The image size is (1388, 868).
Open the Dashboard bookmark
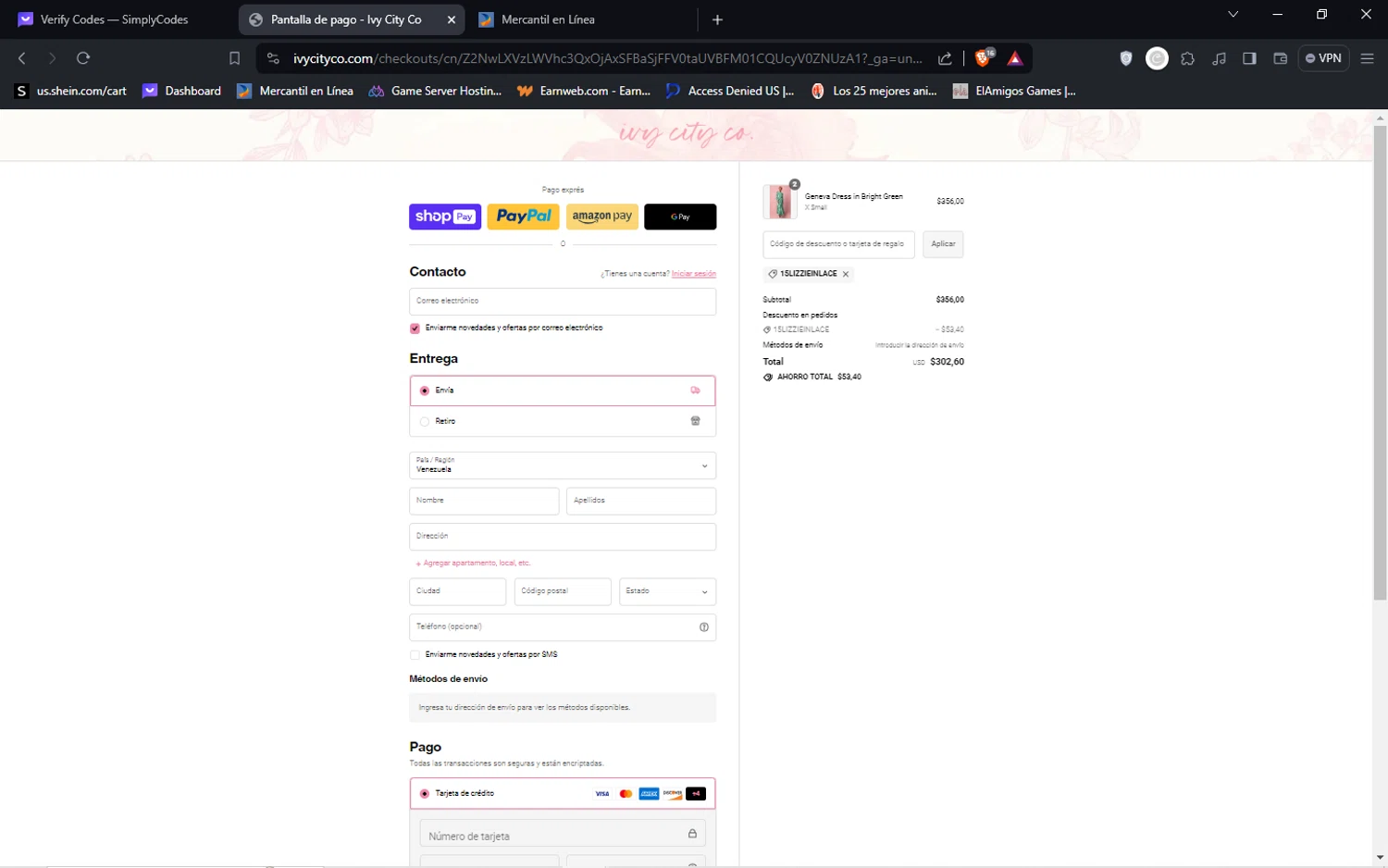click(182, 91)
